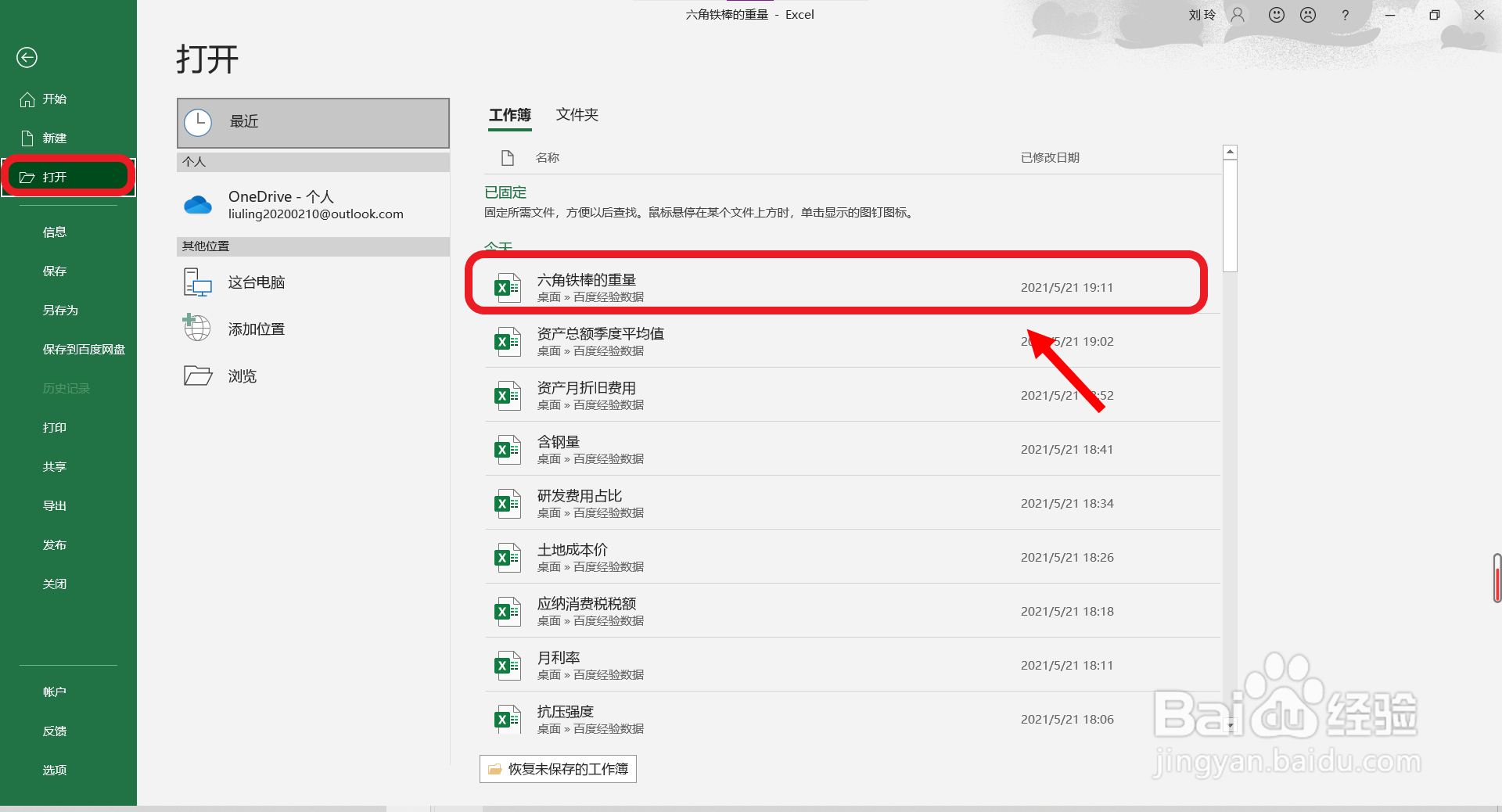1502x812 pixels.
Task: Click the file list scrollbar thumb
Action: [x=1230, y=216]
